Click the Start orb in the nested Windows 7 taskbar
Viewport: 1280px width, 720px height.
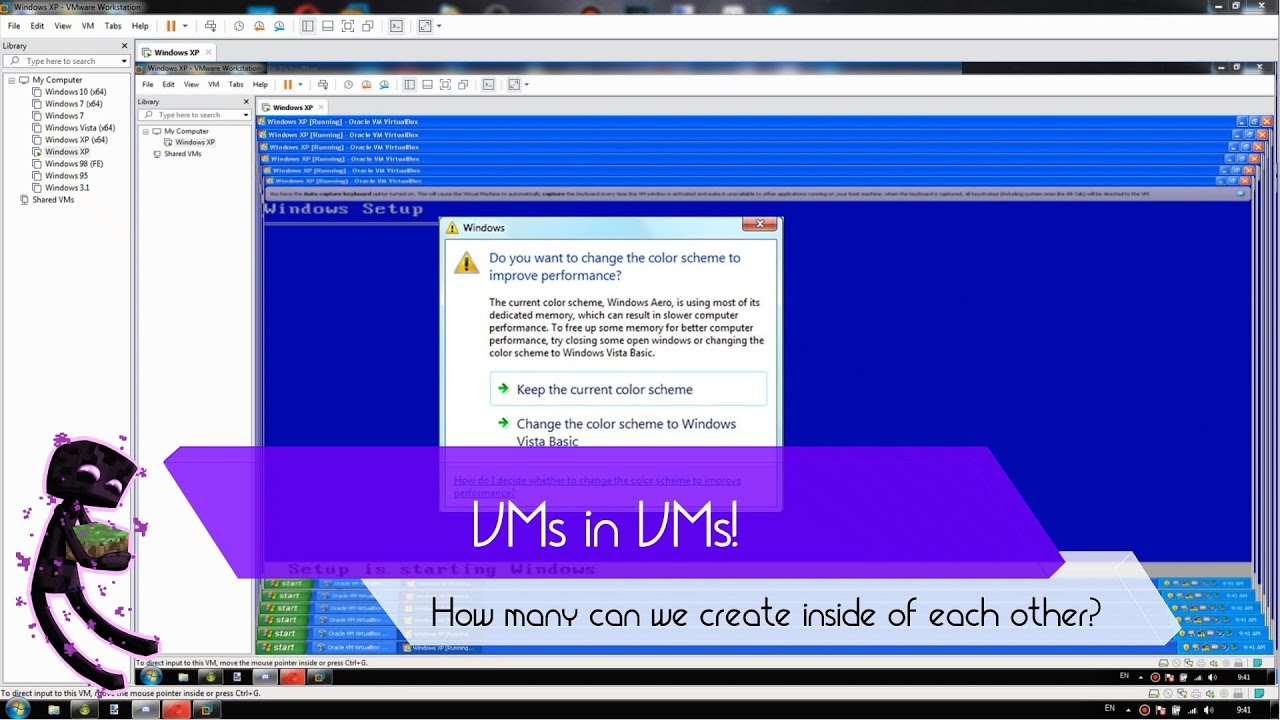(151, 677)
